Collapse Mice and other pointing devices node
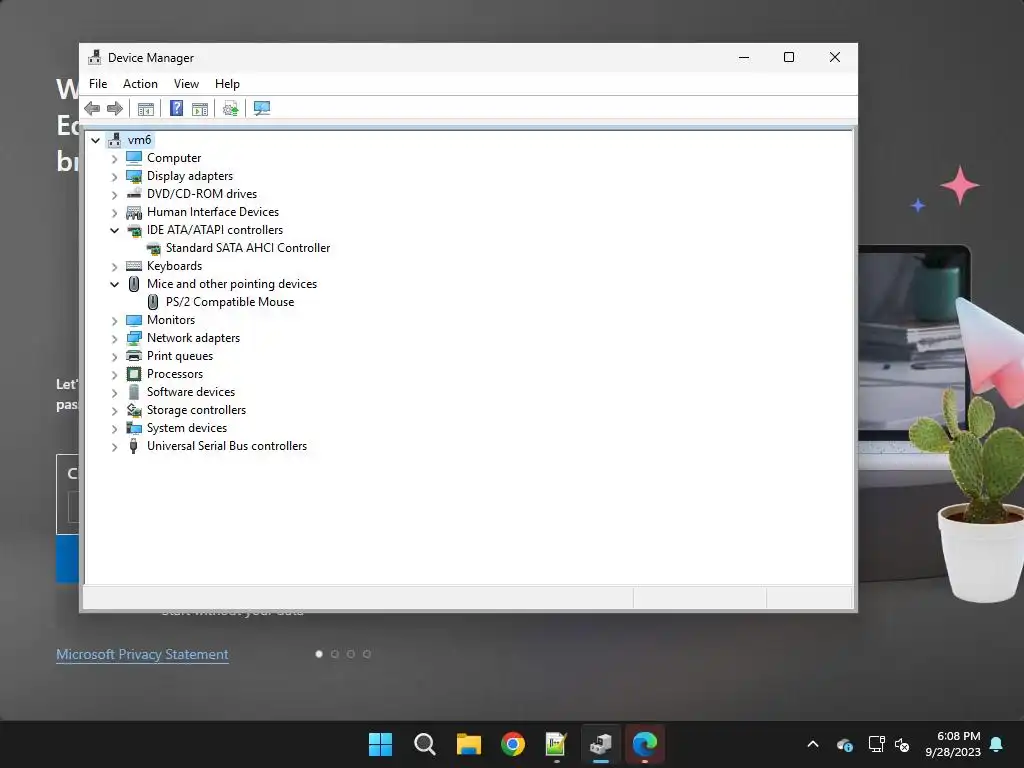The height and width of the screenshot is (768, 1024). click(x=114, y=285)
